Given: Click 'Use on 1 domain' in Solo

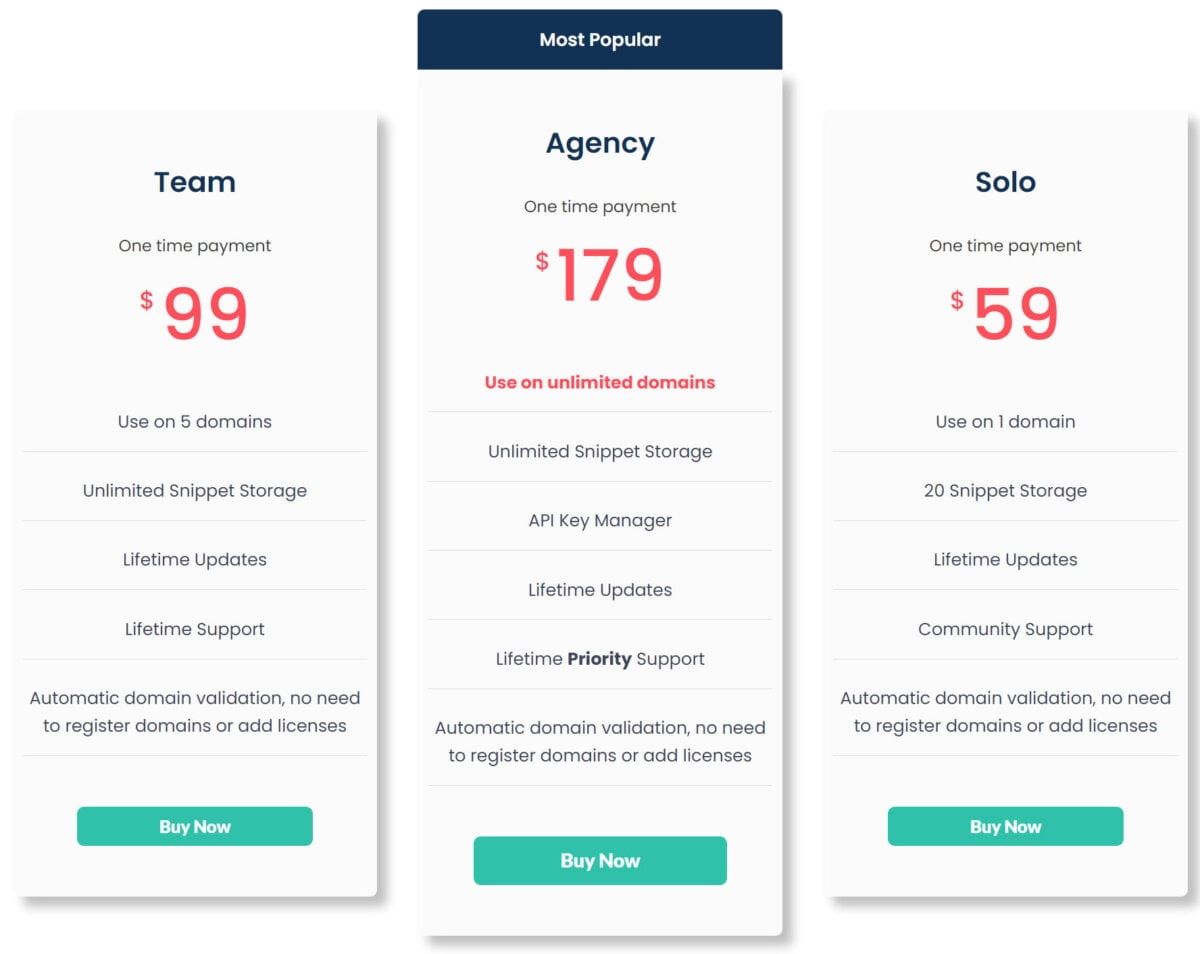Looking at the screenshot, I should (1005, 421).
